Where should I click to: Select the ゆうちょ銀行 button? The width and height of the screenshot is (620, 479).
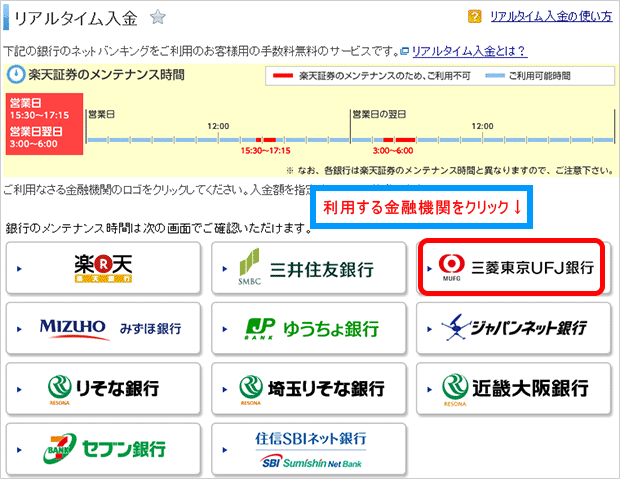pos(309,329)
